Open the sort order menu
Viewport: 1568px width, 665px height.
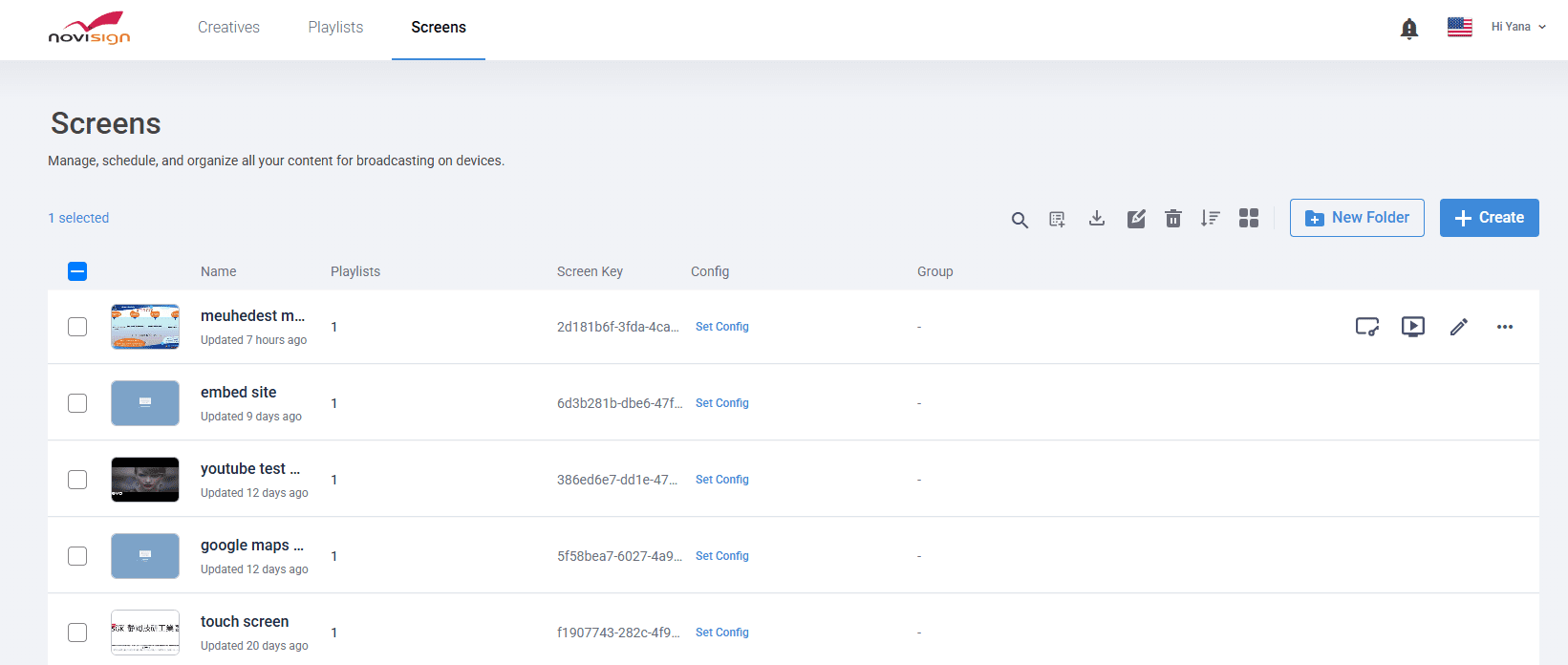coord(1211,219)
